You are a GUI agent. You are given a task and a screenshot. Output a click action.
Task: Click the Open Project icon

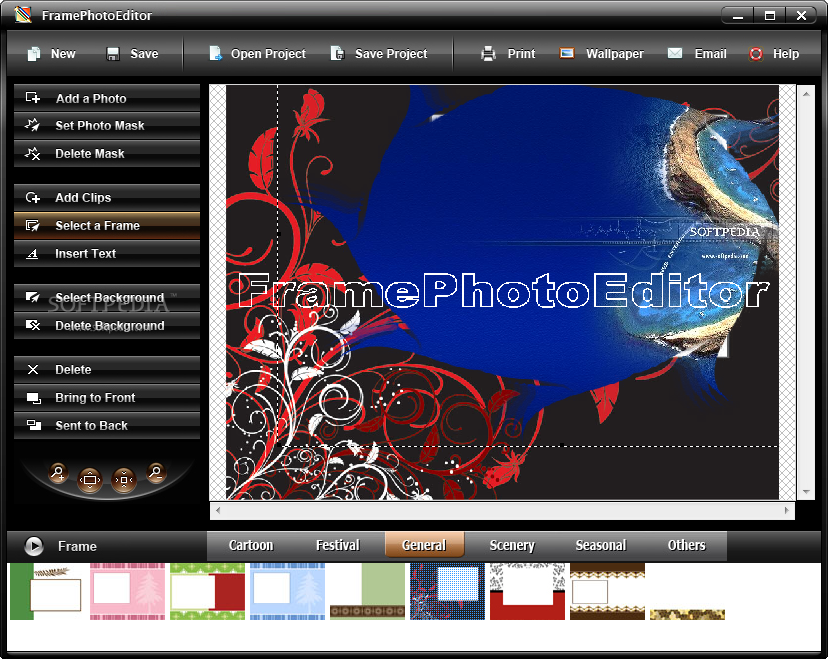215,53
